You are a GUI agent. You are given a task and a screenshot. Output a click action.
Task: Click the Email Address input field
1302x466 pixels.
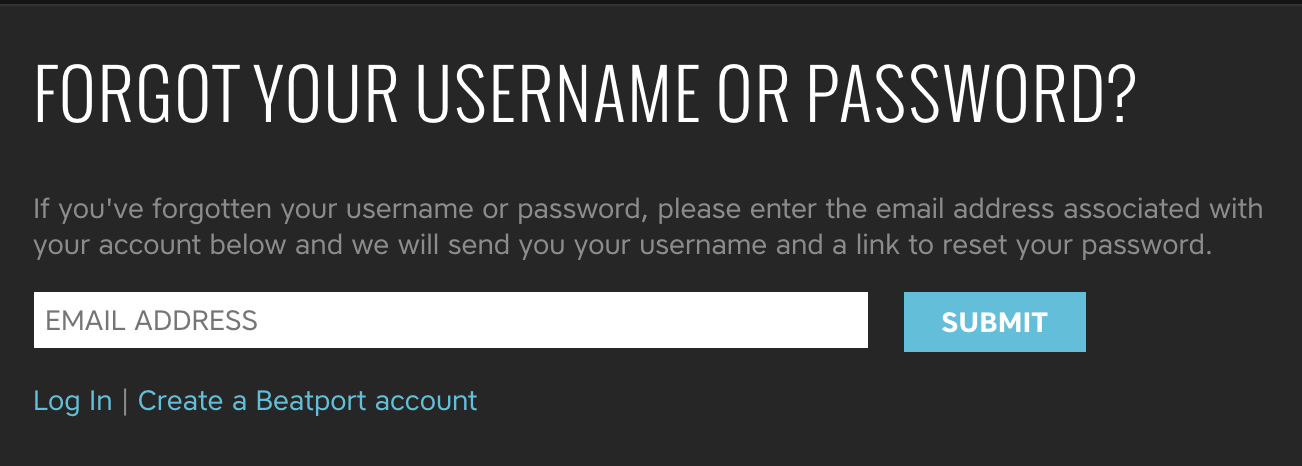click(x=450, y=320)
